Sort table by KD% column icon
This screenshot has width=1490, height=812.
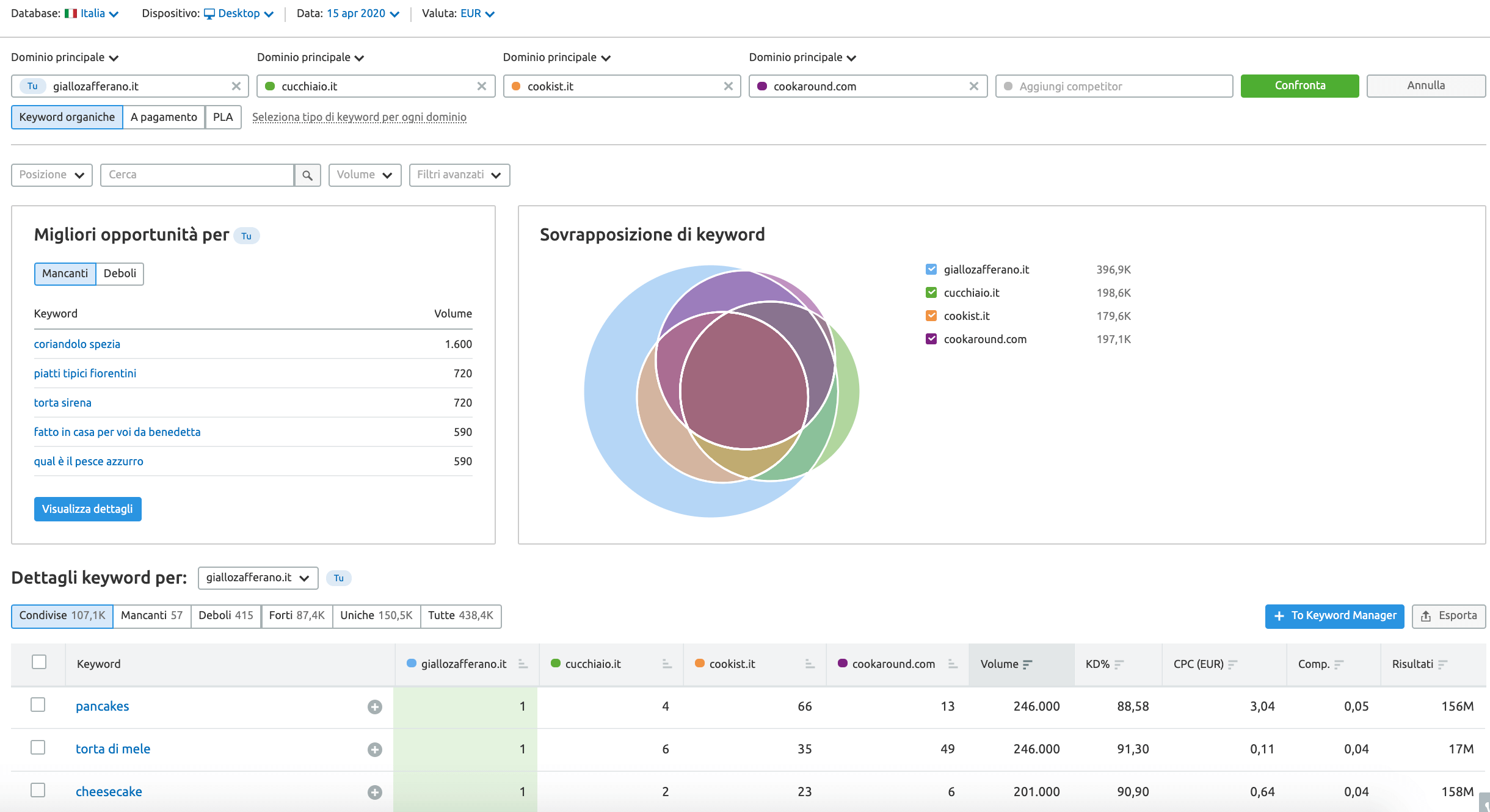coord(1119,664)
